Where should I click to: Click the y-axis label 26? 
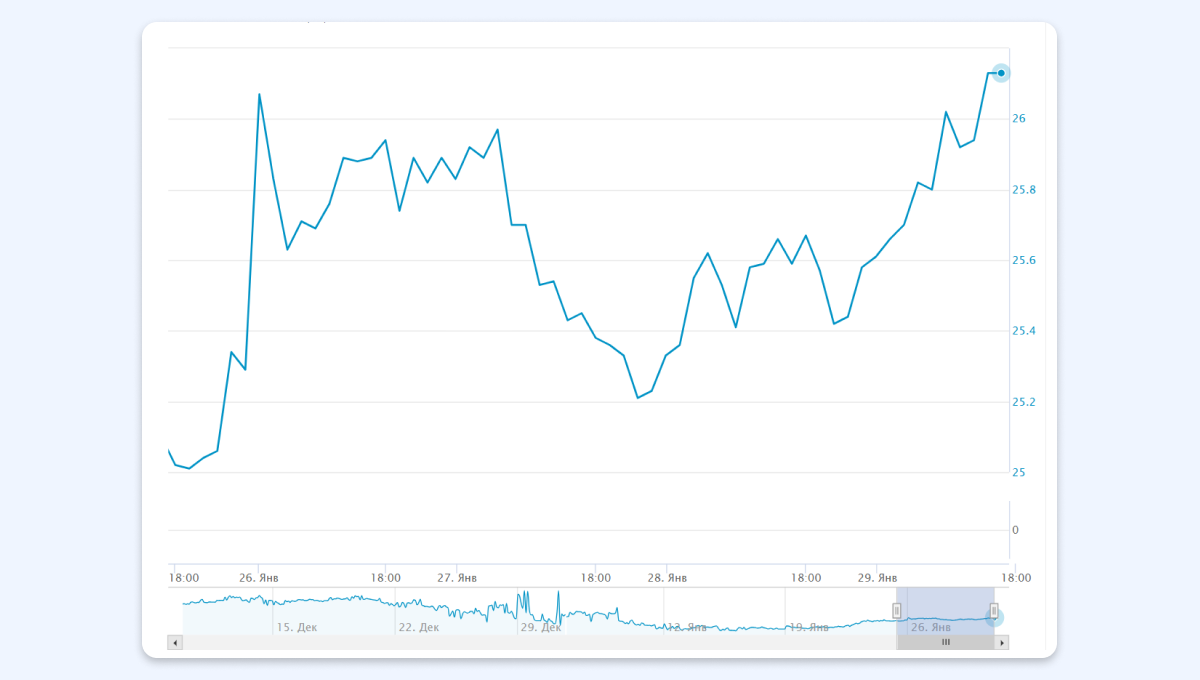pyautogui.click(x=1019, y=119)
